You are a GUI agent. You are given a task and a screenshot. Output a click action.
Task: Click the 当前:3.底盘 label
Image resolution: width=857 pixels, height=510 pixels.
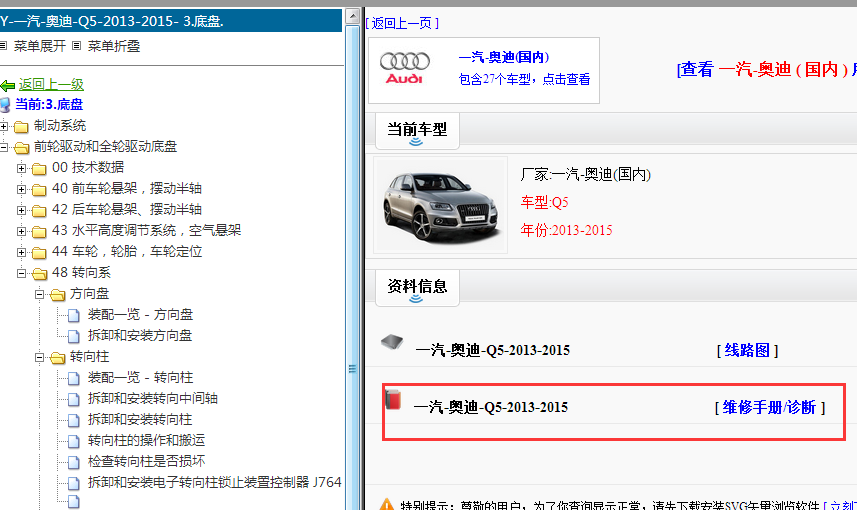click(49, 104)
